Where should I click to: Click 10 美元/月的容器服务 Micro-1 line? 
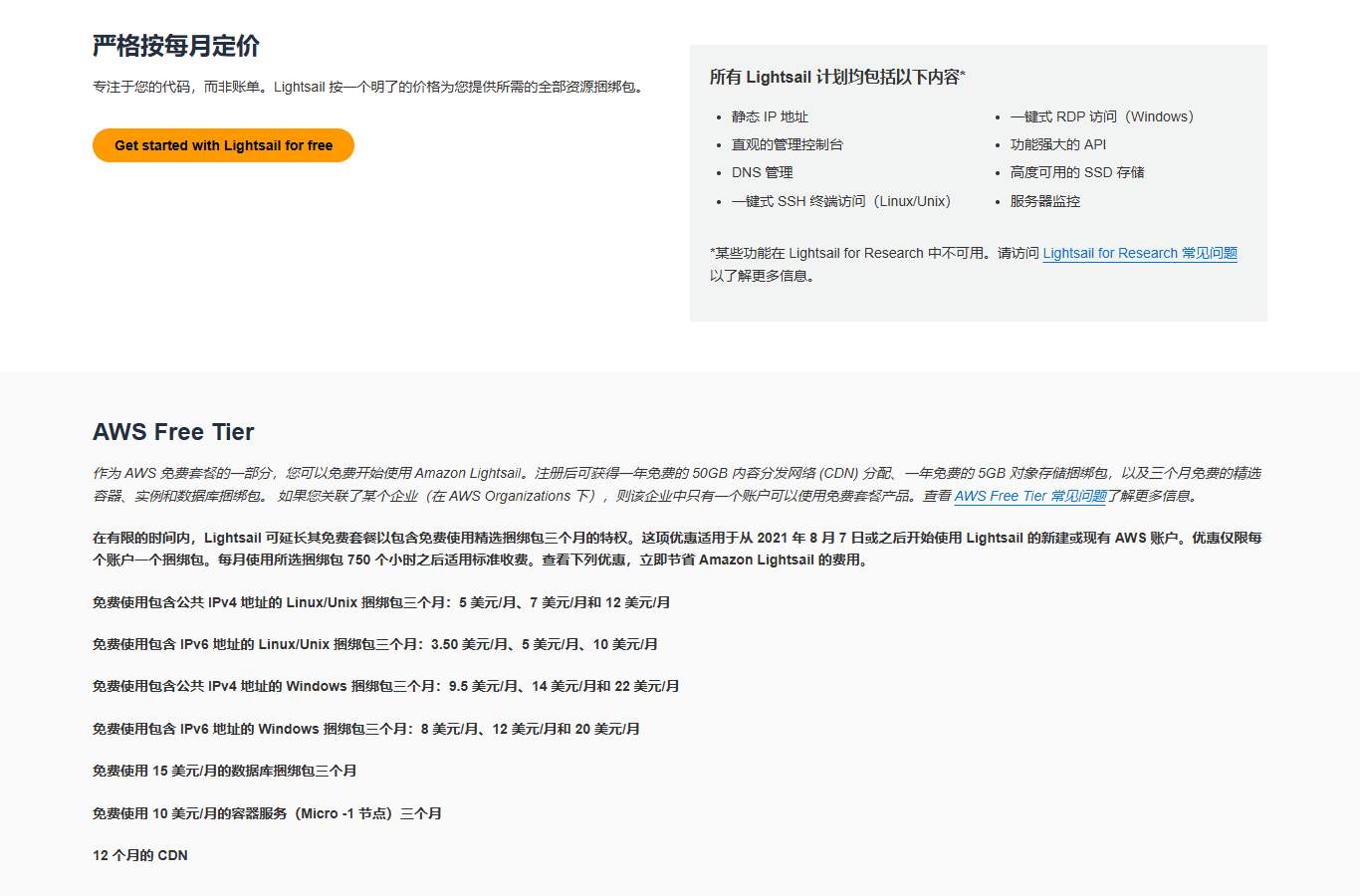click(x=268, y=813)
